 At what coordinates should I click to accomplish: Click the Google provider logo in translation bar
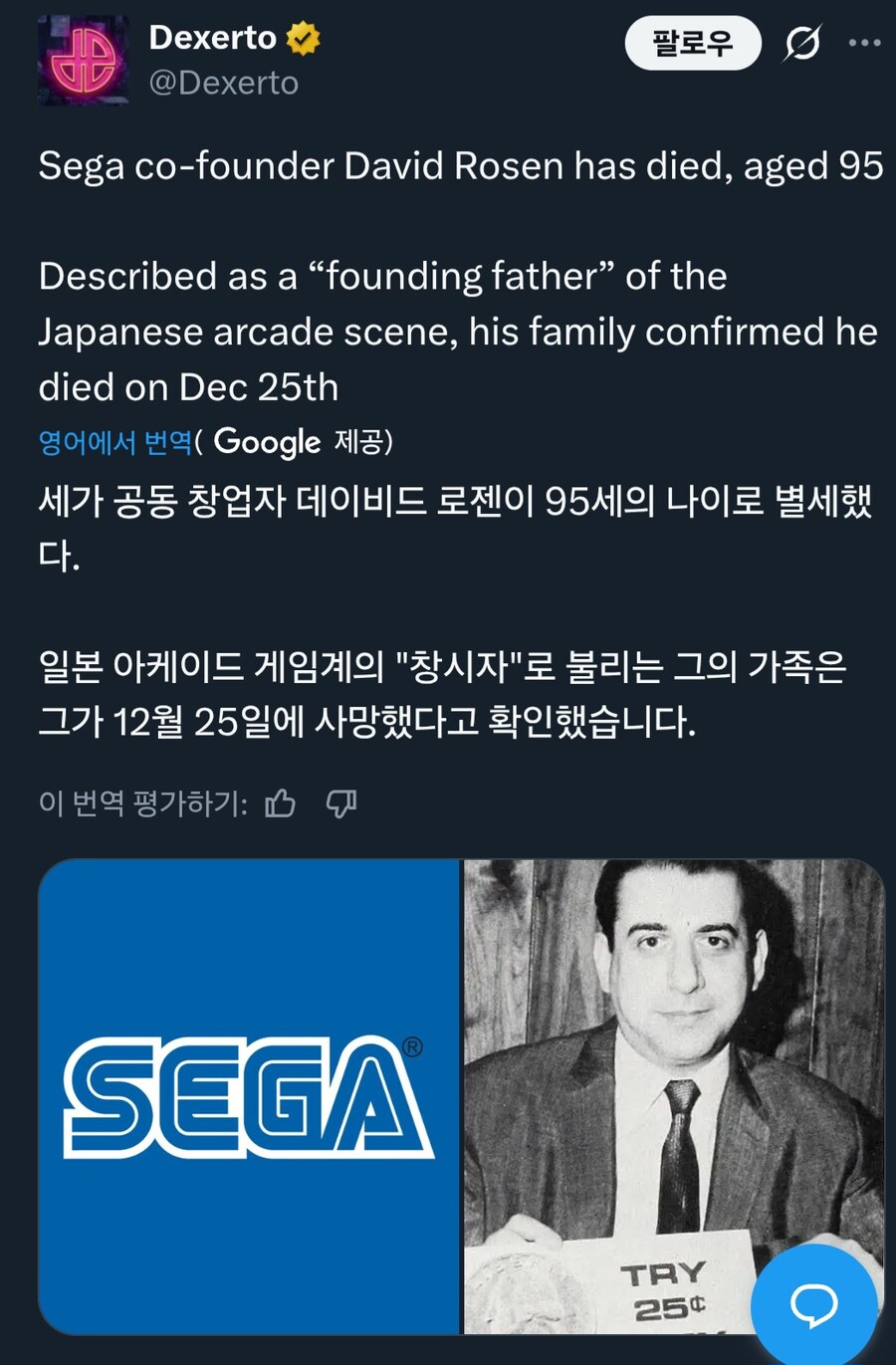[x=265, y=441]
